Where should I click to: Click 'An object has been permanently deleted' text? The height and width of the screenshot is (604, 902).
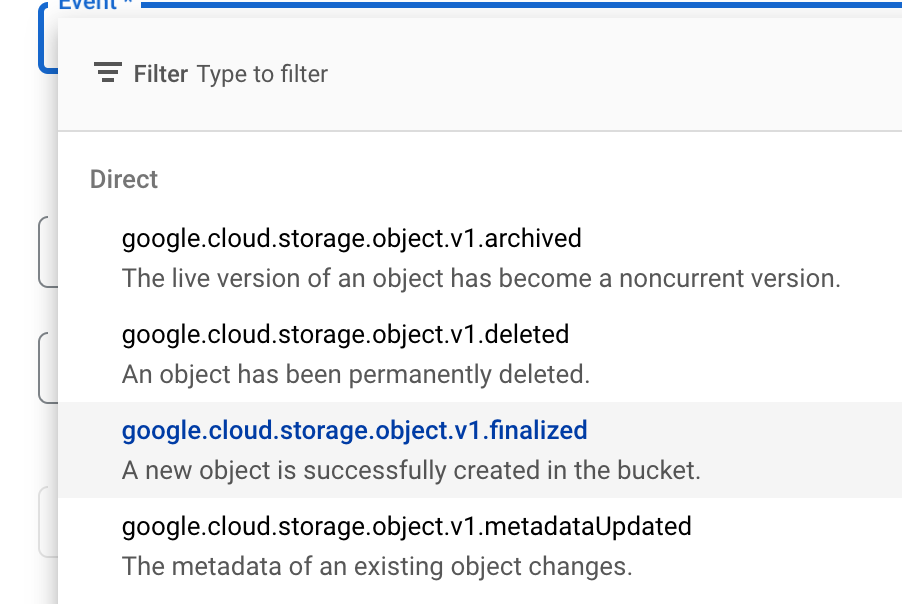[355, 374]
